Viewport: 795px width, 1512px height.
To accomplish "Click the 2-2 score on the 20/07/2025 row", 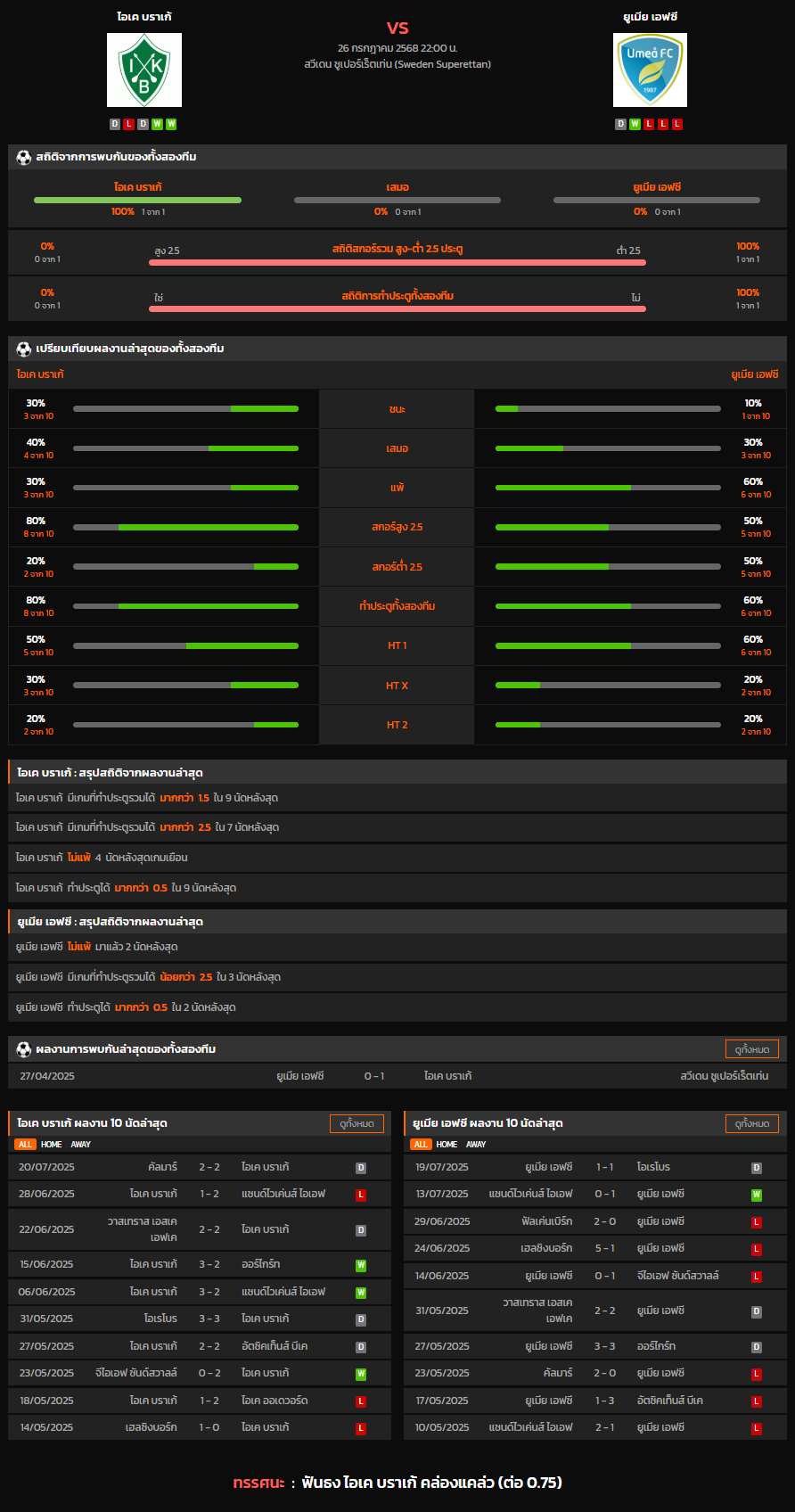I will [x=209, y=1167].
